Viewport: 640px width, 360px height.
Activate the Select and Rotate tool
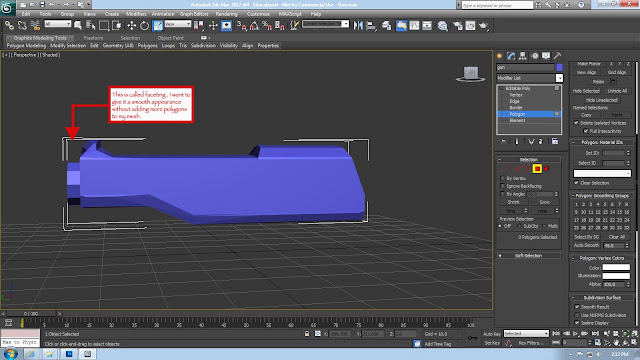pyautogui.click(x=144, y=26)
